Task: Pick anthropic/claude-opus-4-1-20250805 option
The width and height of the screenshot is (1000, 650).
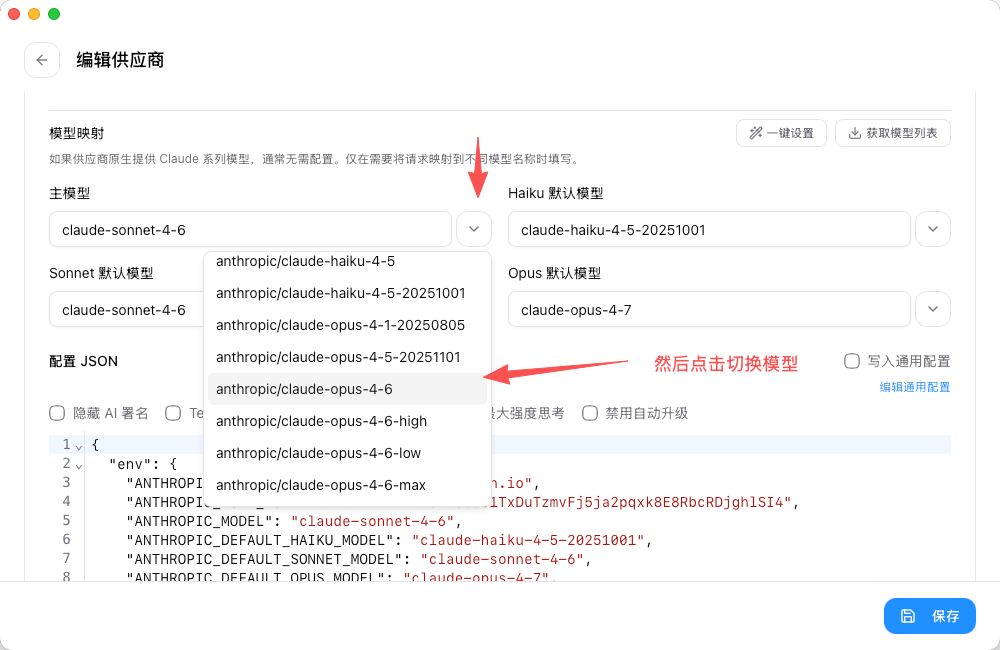Action: [x=348, y=325]
